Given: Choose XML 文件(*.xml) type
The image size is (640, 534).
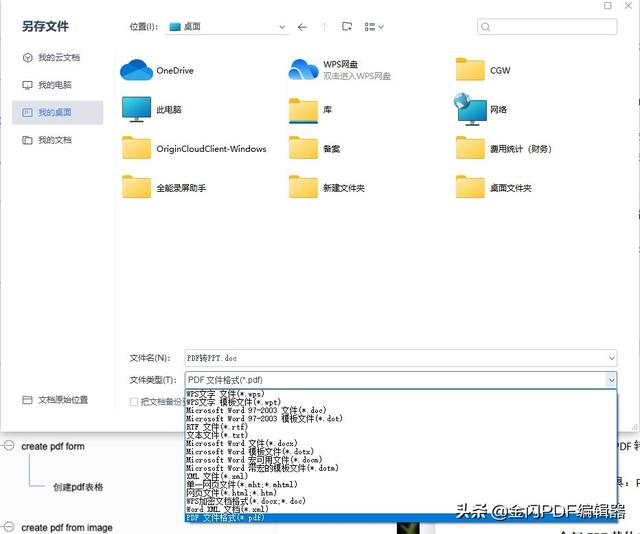Looking at the screenshot, I should pyautogui.click(x=400, y=476).
